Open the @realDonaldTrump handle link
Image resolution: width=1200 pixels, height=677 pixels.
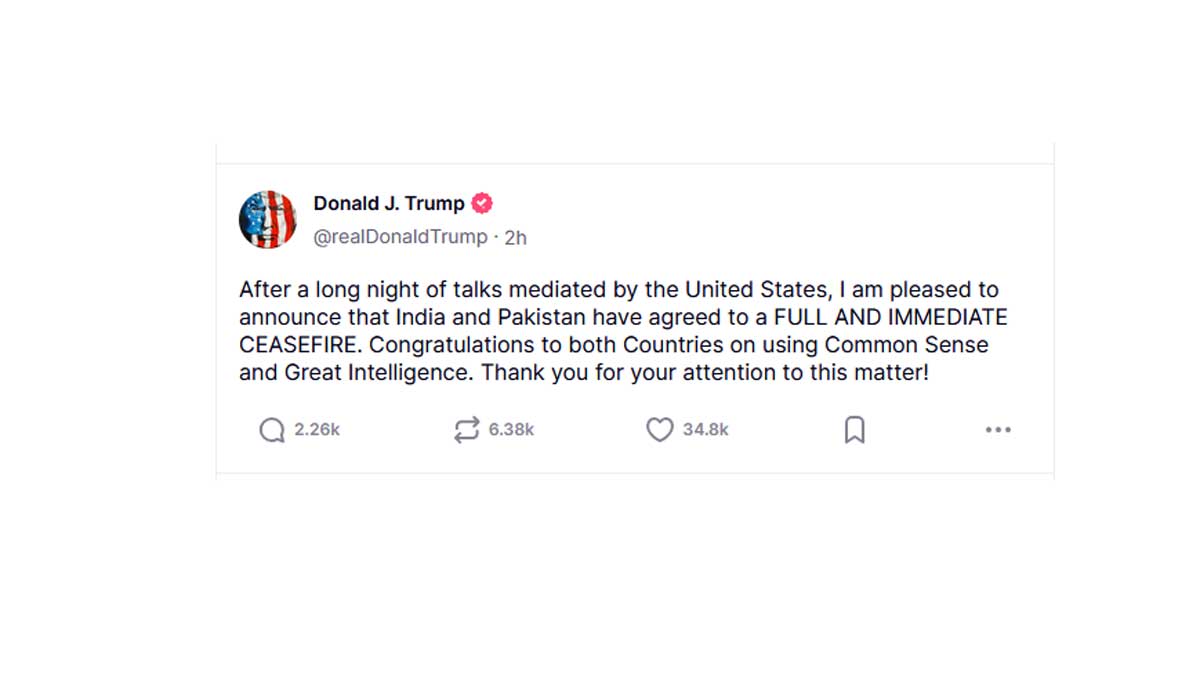(x=400, y=237)
